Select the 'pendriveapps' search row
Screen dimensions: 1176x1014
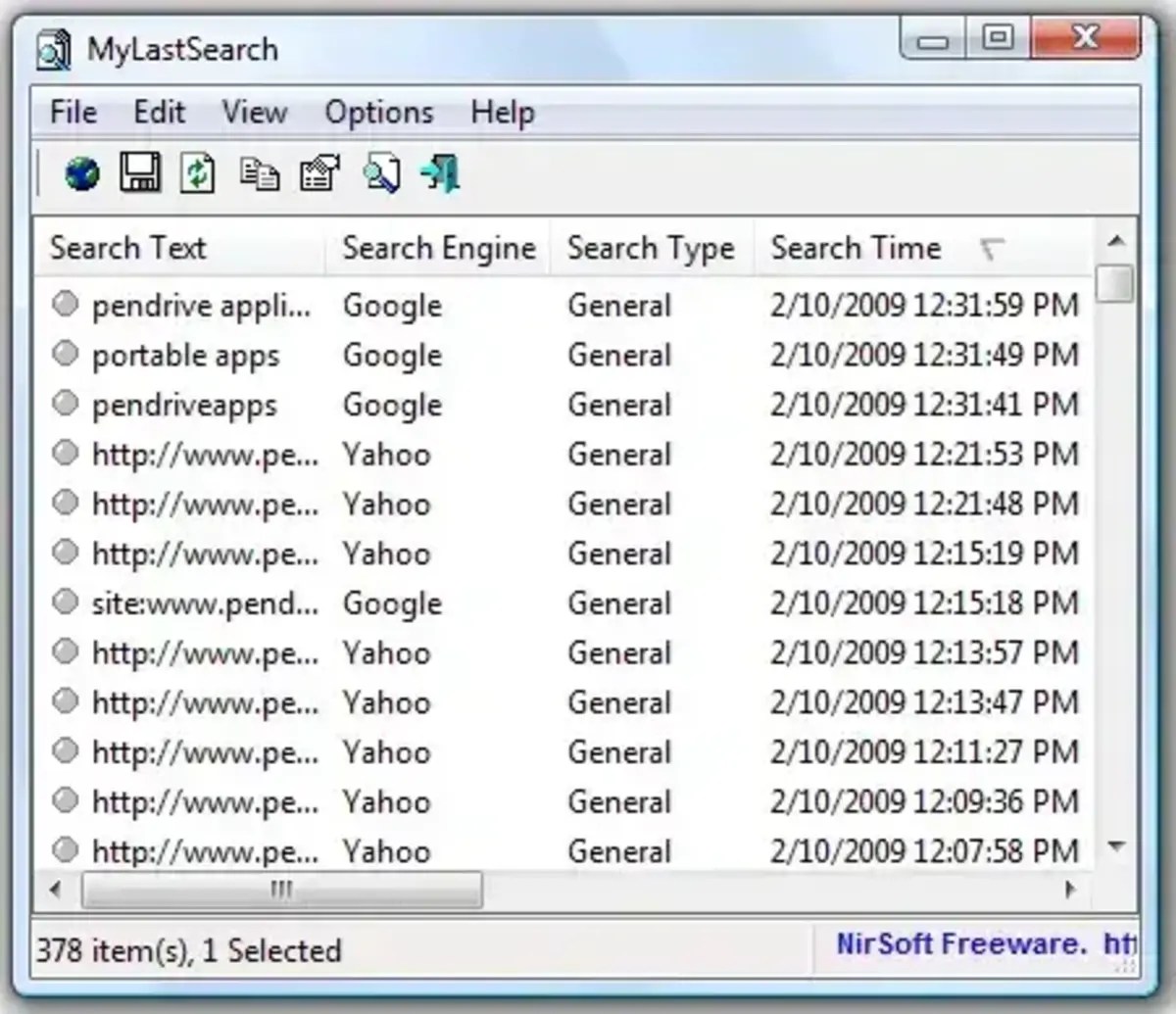pos(564,405)
